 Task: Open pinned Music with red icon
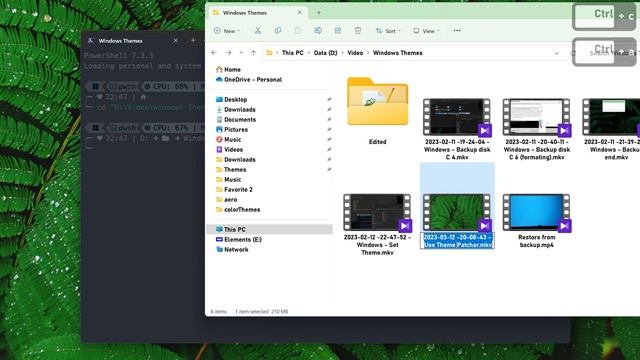click(x=229, y=140)
